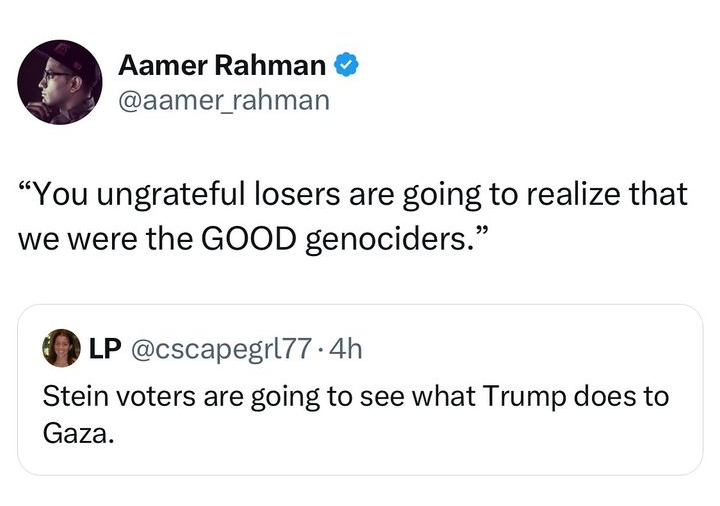Open Aamer Rahman's round profile picture
This screenshot has height=506, width=720.
pos(60,82)
